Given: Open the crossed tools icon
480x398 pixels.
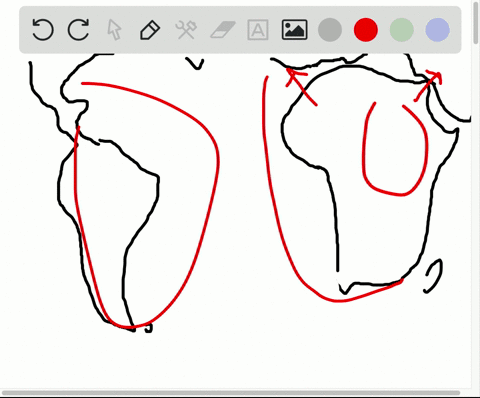Looking at the screenshot, I should pyautogui.click(x=186, y=30).
